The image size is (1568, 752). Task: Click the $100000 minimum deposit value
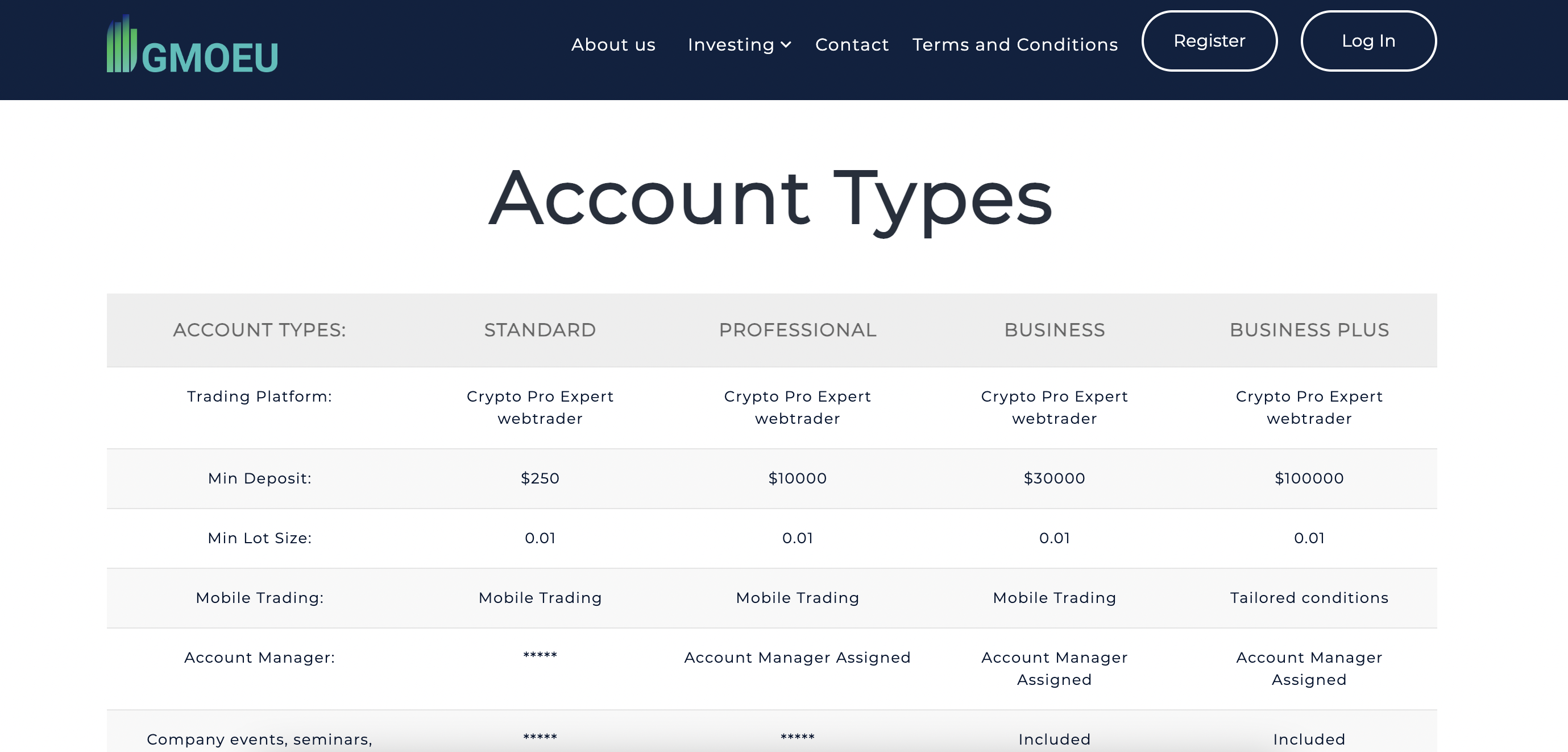point(1309,478)
